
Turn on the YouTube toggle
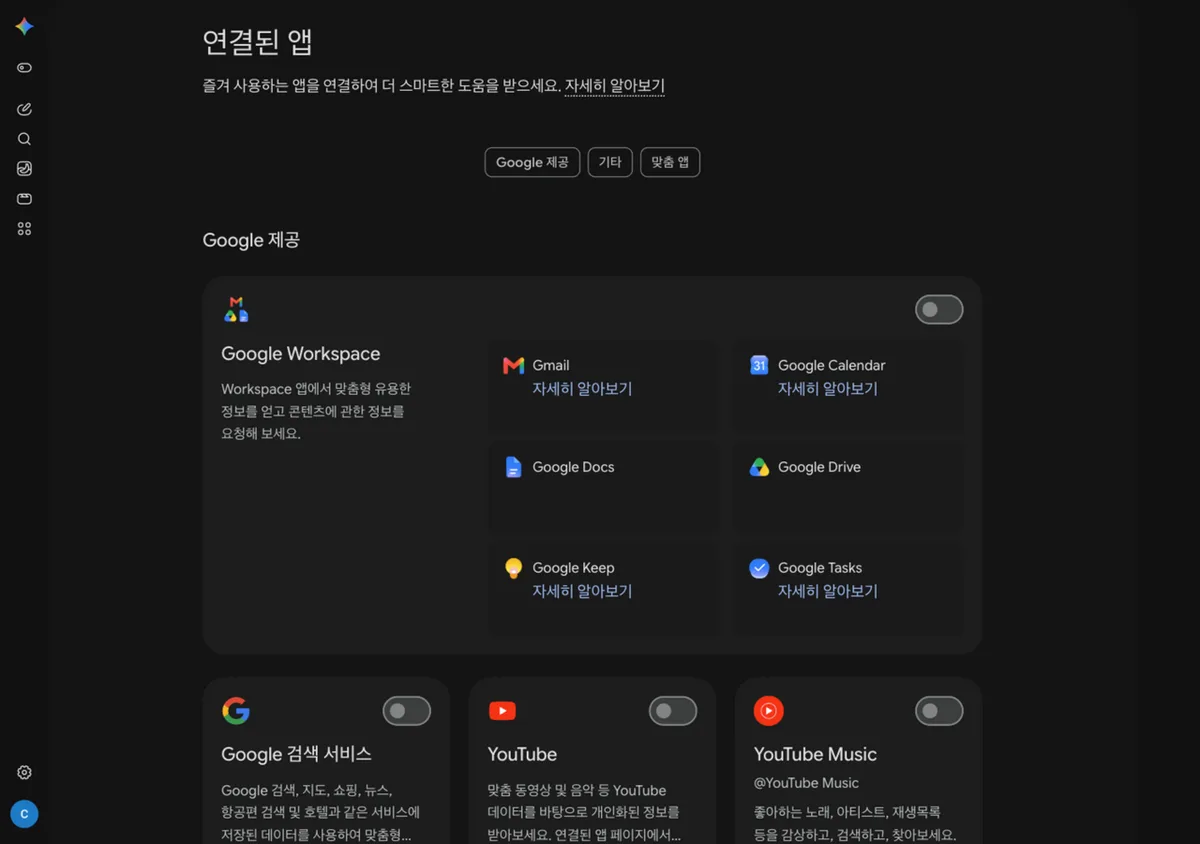point(673,711)
